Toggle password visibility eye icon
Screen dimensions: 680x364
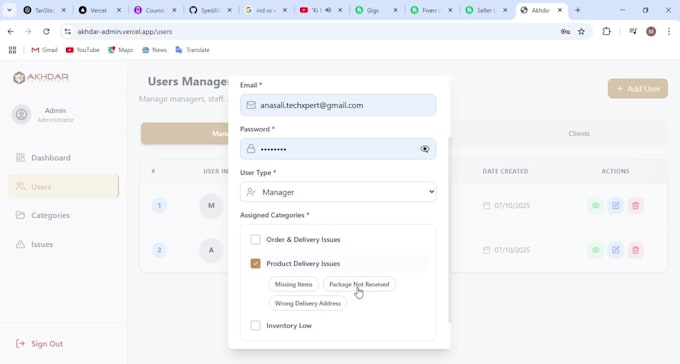(425, 149)
